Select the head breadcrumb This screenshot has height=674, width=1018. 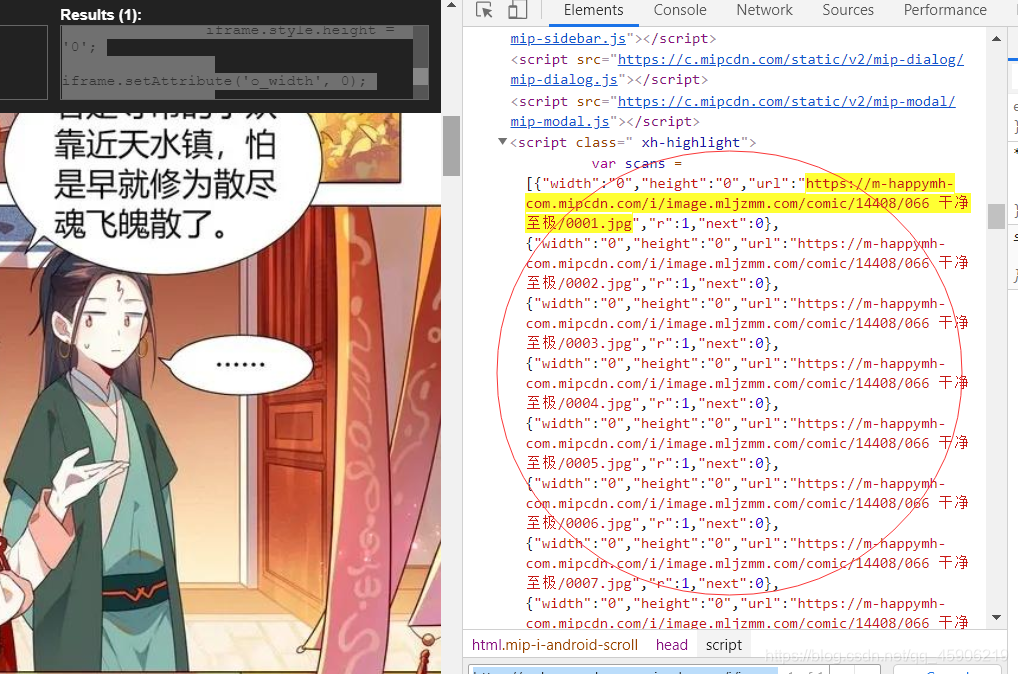[671, 645]
